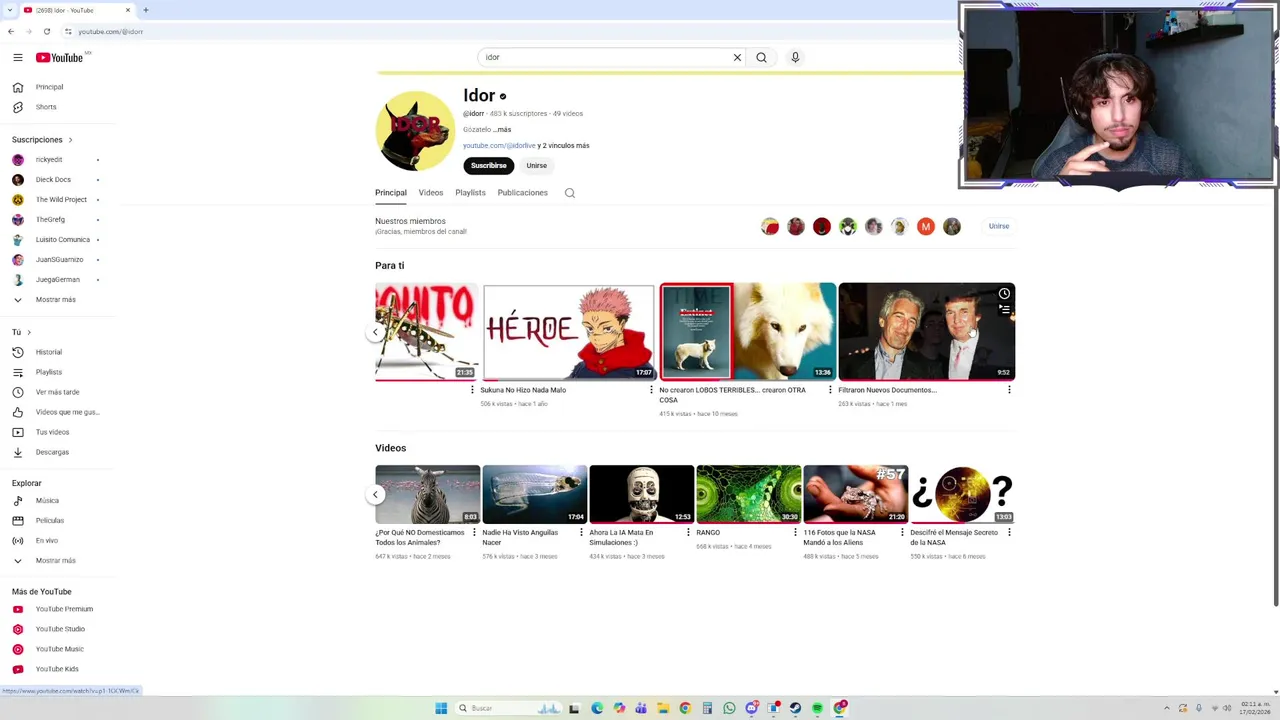Open Sukuna No Hizo Nada Malo thumbnail

[x=569, y=332]
